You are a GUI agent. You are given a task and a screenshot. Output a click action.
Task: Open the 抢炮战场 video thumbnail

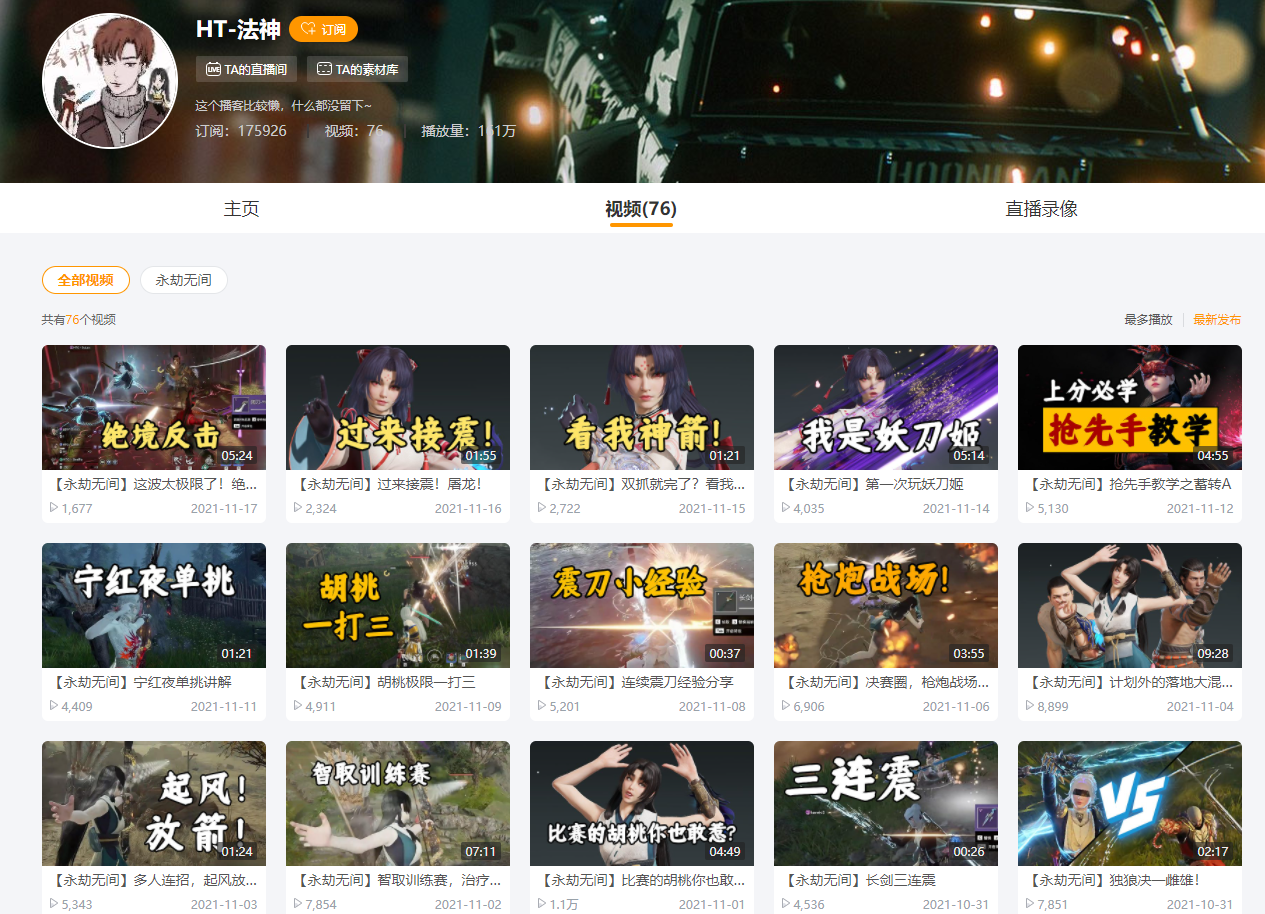pyautogui.click(x=886, y=605)
